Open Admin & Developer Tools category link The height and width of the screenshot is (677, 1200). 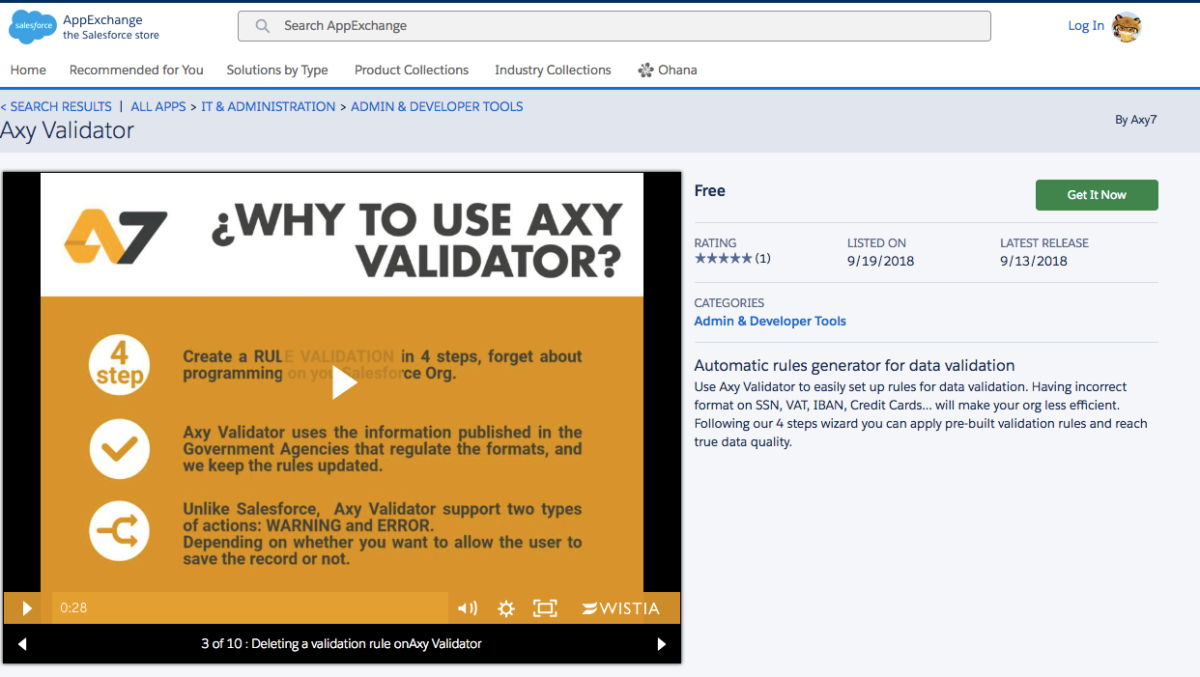770,321
